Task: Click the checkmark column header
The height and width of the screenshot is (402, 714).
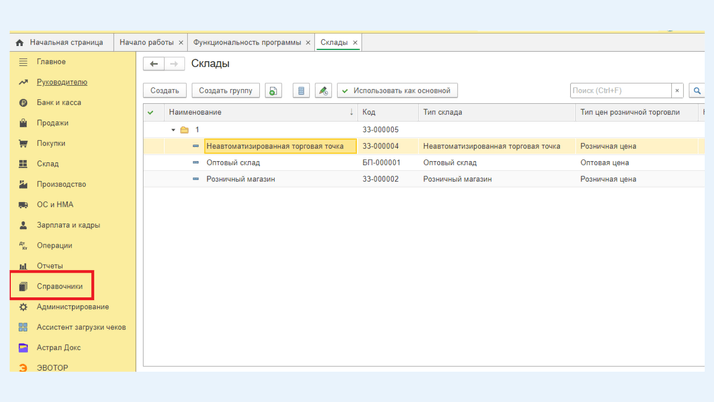Action: pos(151,112)
